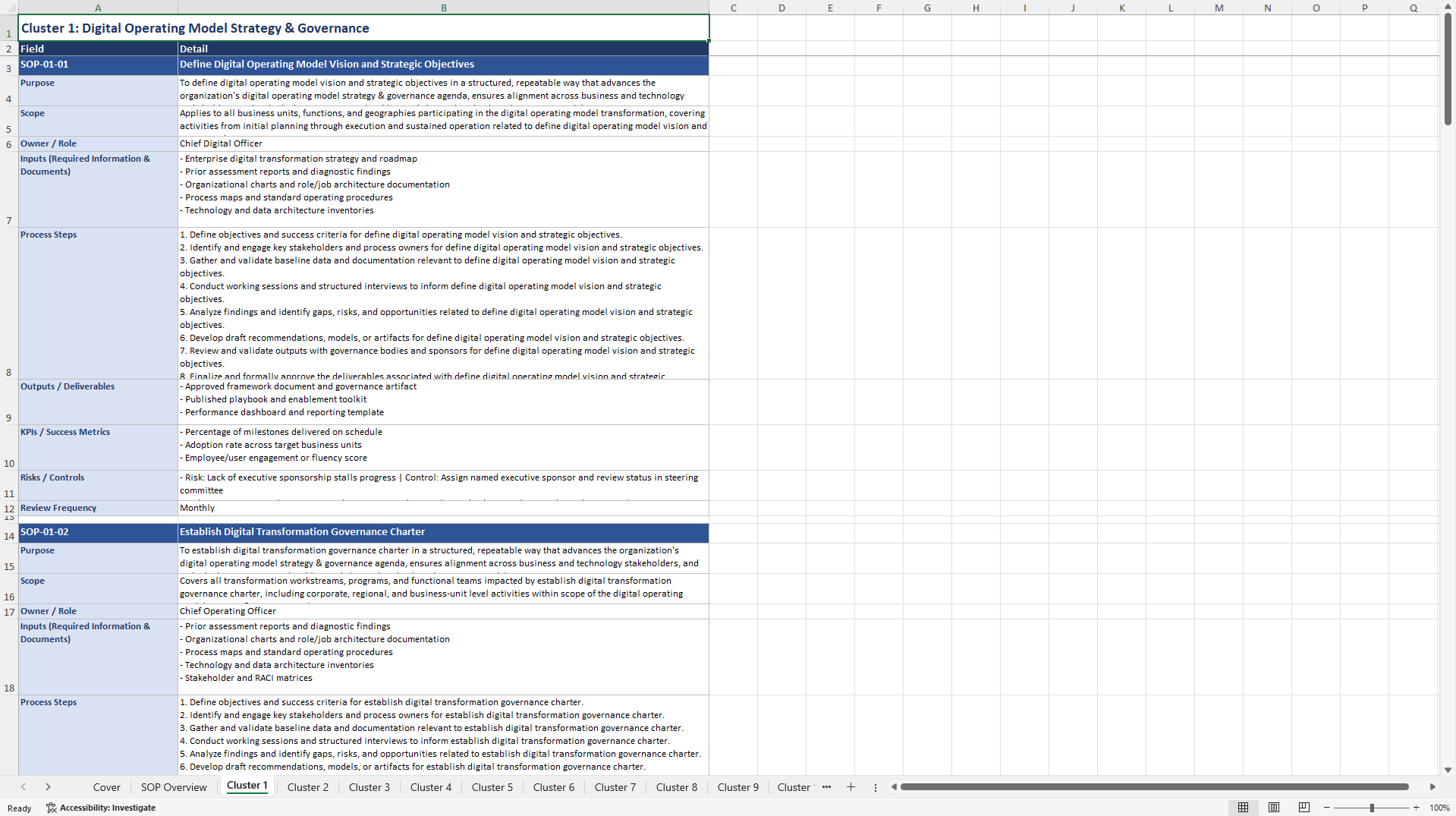The width and height of the screenshot is (1456, 816).
Task: Click the Risks / Controls label cell
Action: (98, 485)
